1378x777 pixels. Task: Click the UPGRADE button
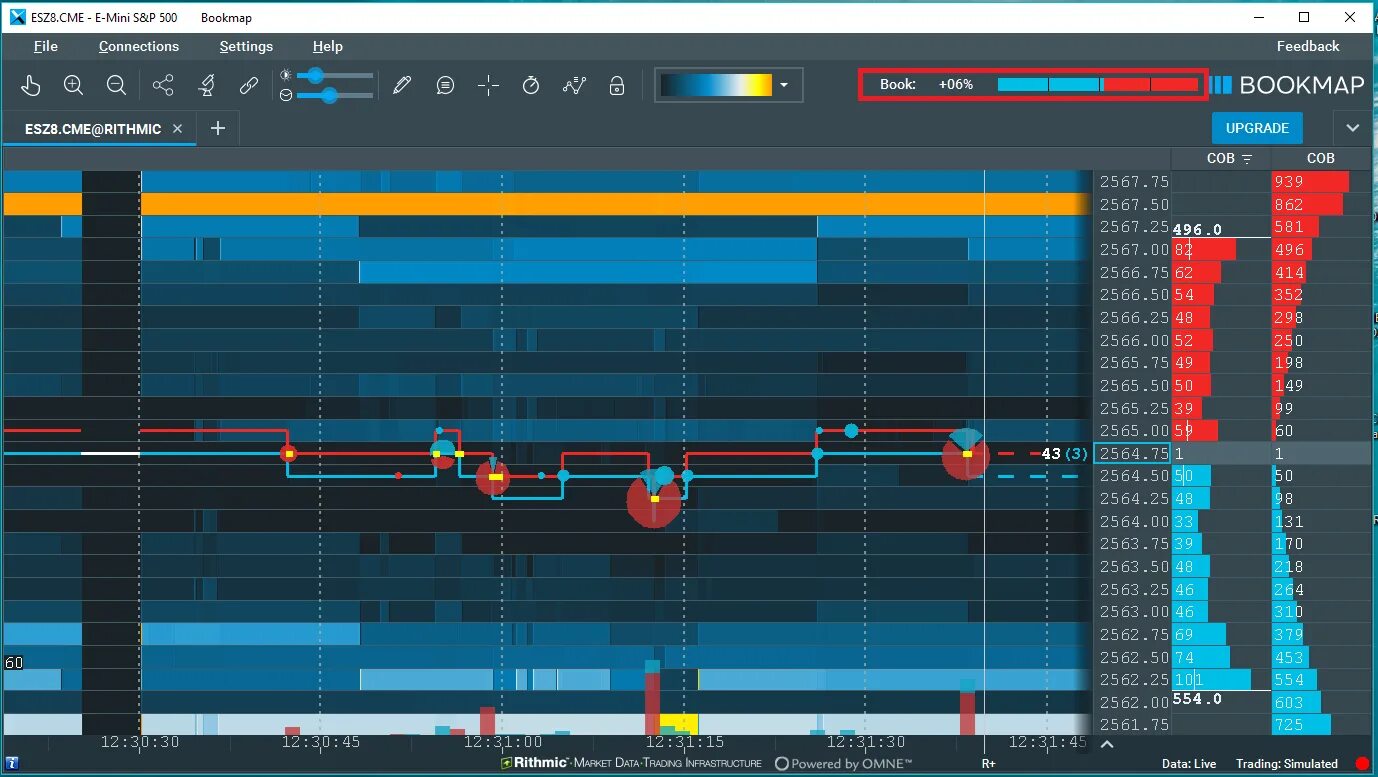(x=1257, y=128)
